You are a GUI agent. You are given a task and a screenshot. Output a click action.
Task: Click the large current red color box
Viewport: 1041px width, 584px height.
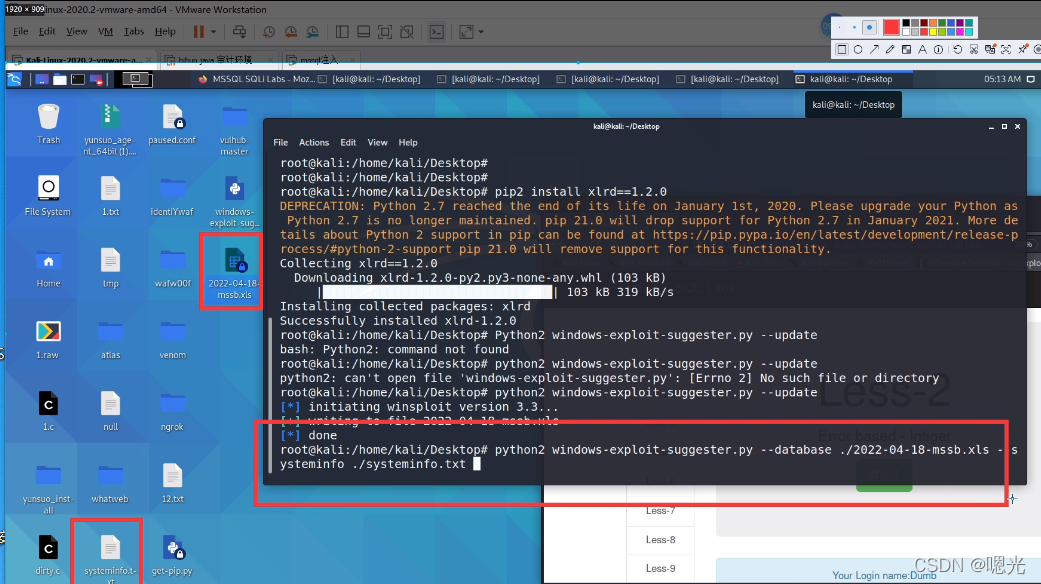tap(892, 27)
